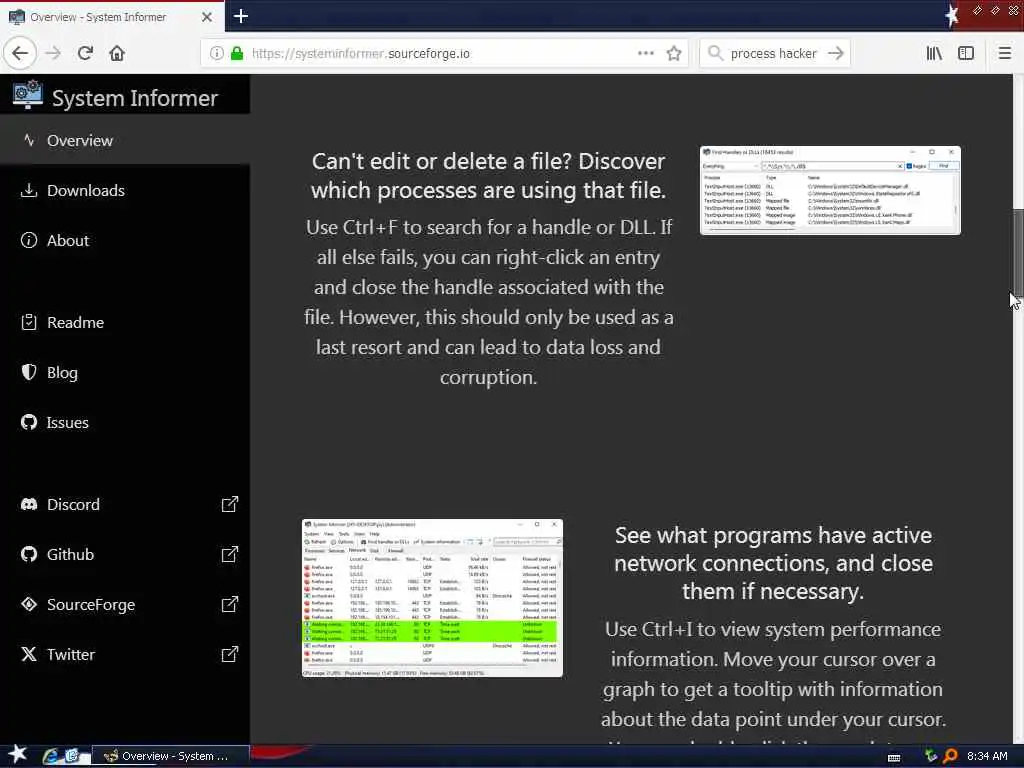Open the Github sidebar link
The image size is (1024, 768).
pyautogui.click(x=125, y=554)
